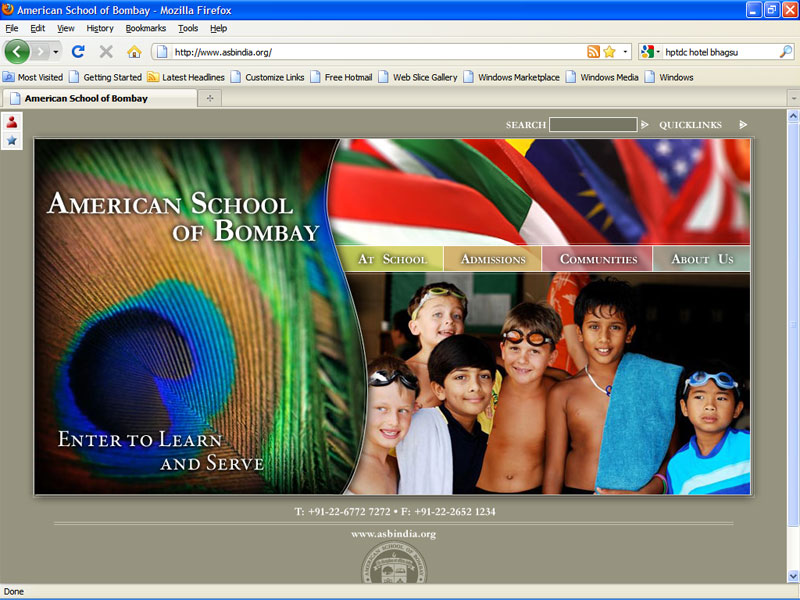
Task: Click the vertical scrollbar thumb
Action: [793, 324]
